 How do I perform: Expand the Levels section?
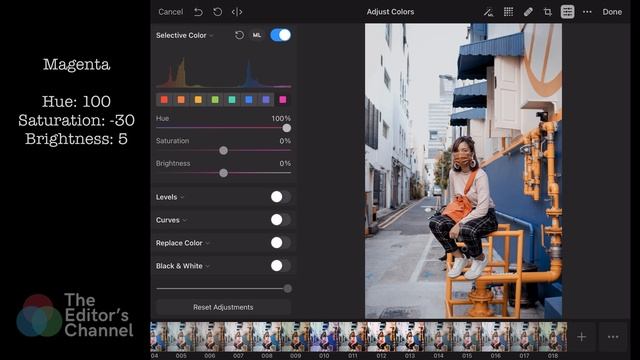point(170,197)
